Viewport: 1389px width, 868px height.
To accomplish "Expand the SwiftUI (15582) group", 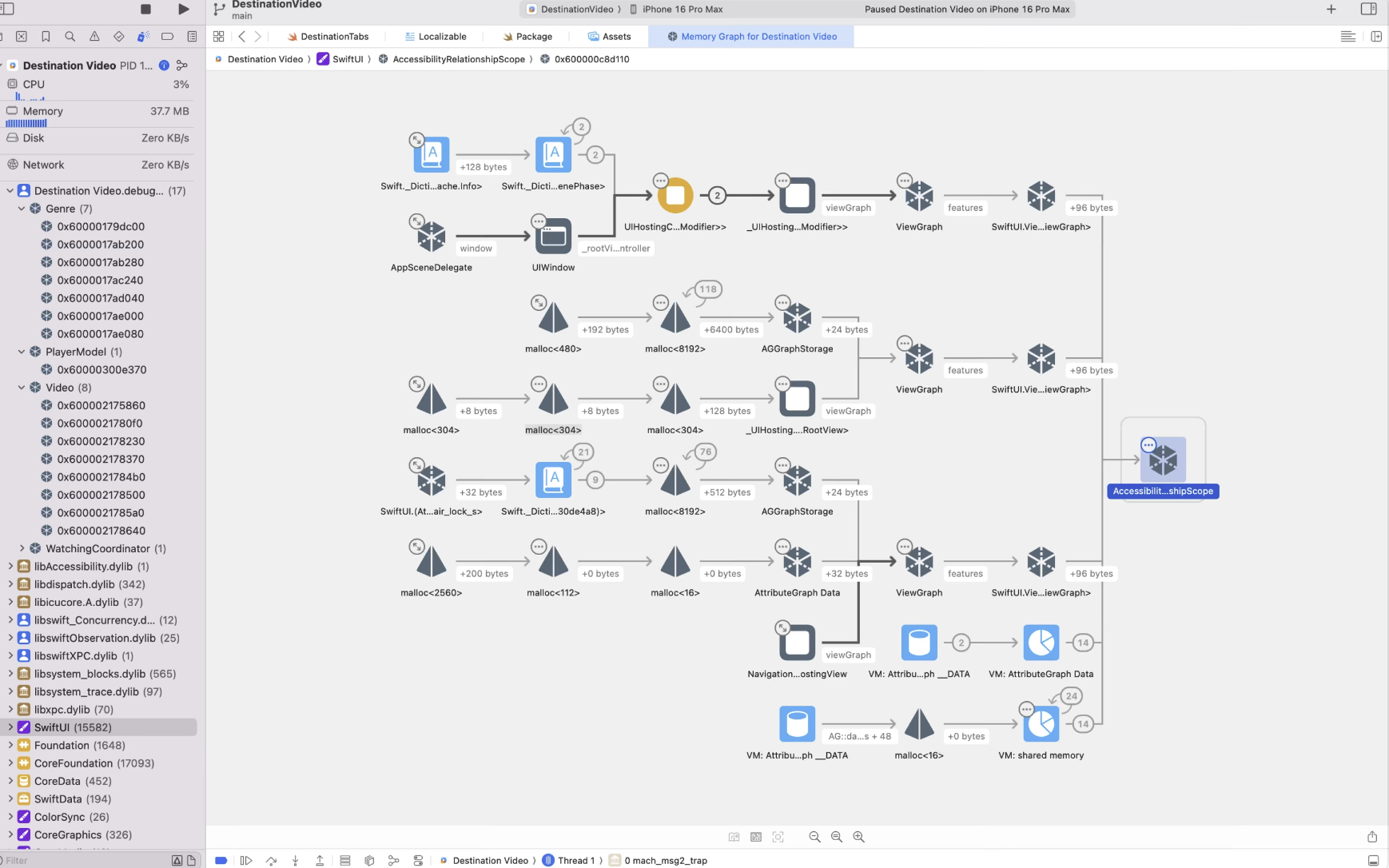I will point(10,727).
